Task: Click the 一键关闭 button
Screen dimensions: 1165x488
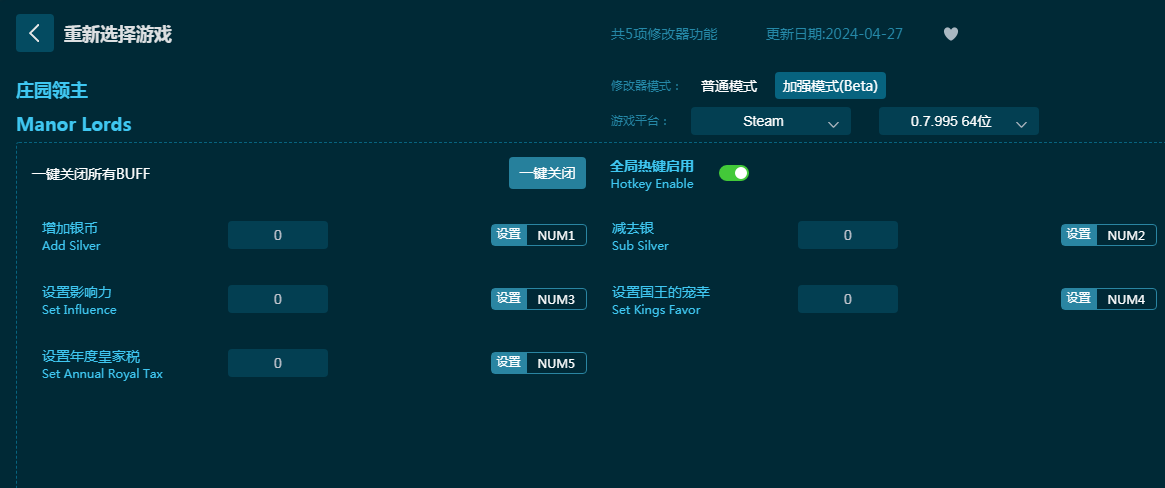Action: point(547,173)
